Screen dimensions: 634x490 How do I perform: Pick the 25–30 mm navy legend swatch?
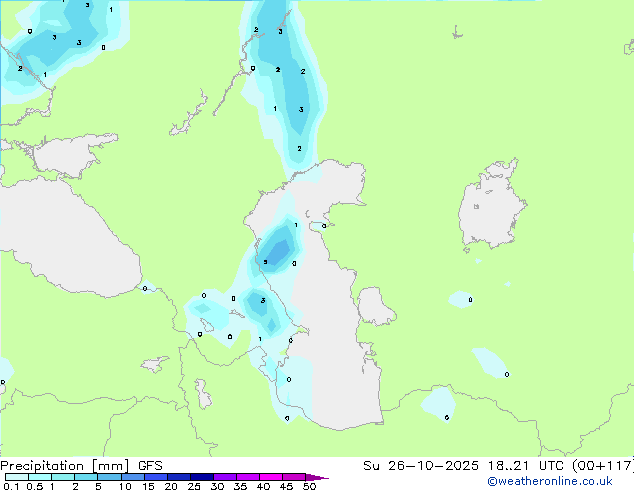pos(201,477)
